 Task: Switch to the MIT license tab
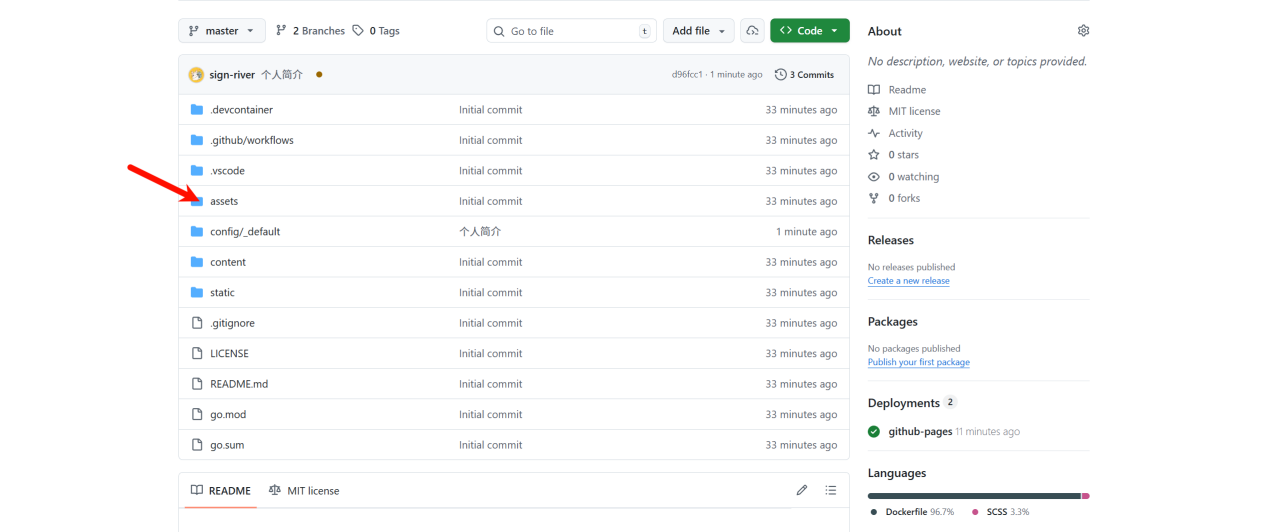click(x=304, y=490)
